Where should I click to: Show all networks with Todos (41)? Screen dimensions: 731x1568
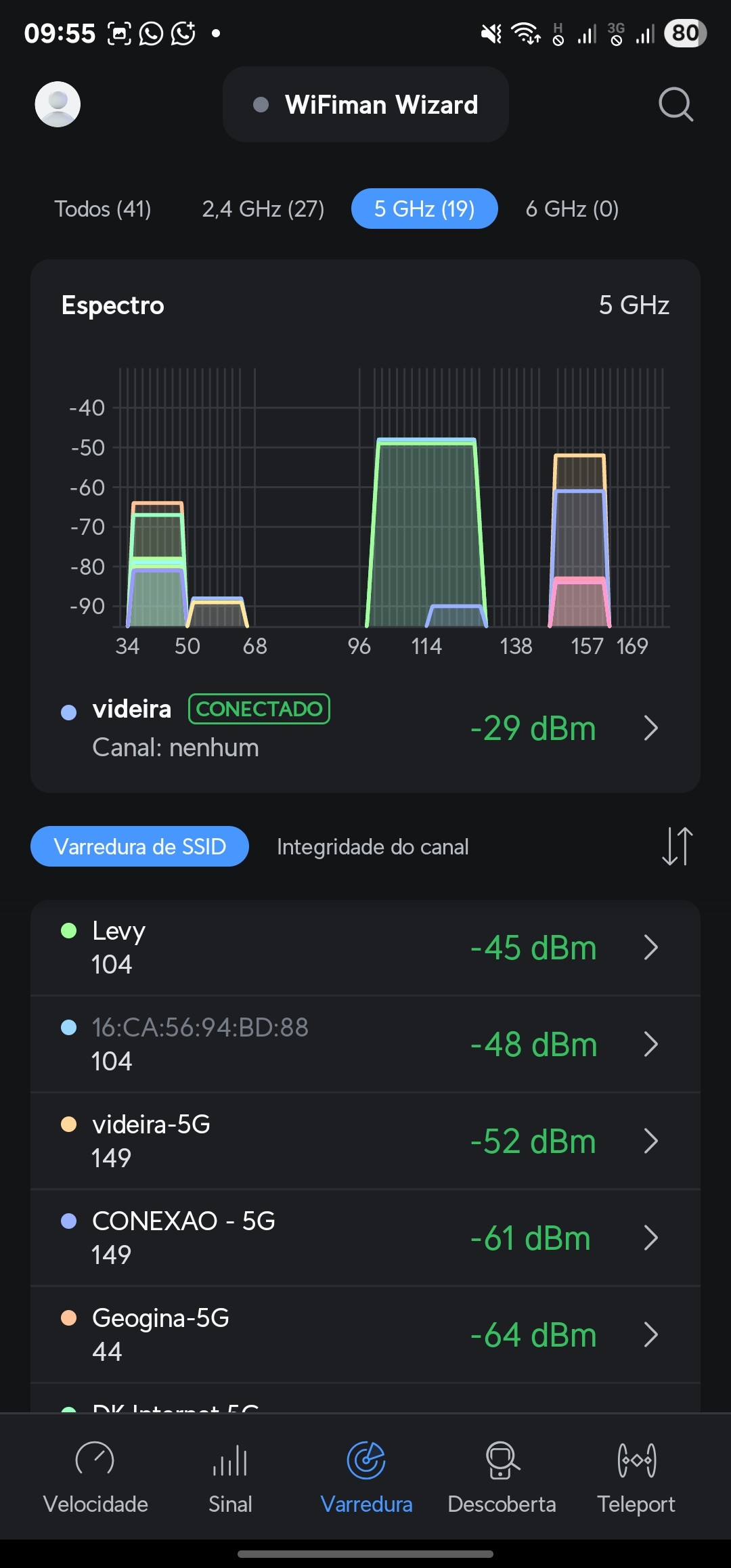tap(103, 209)
